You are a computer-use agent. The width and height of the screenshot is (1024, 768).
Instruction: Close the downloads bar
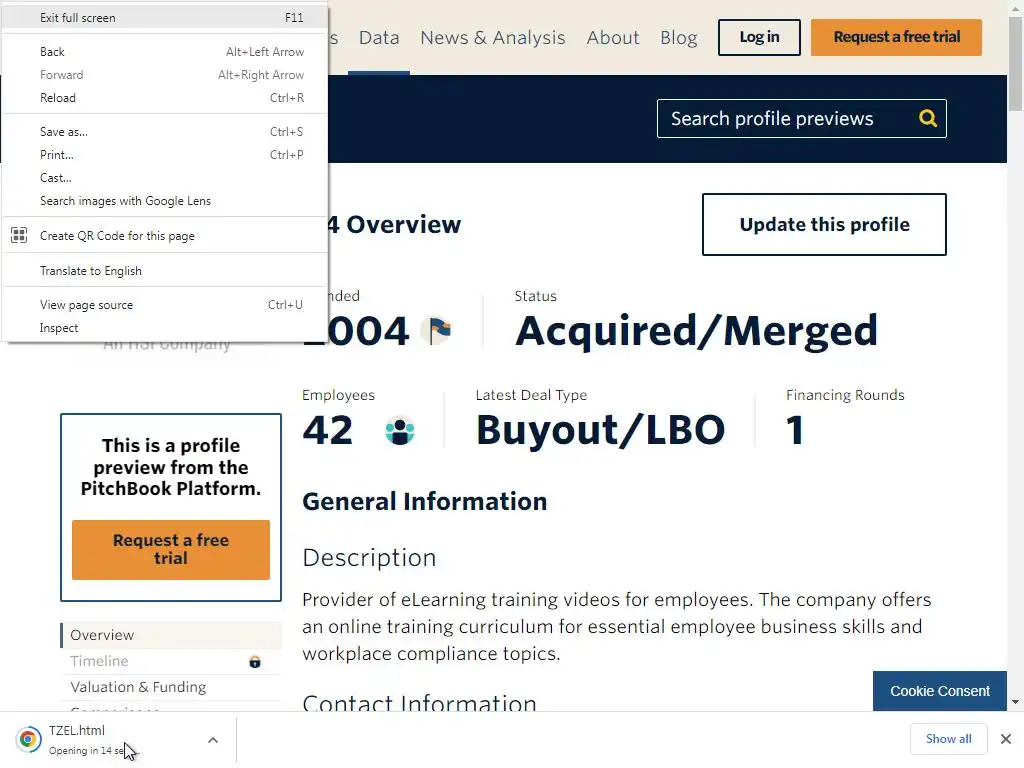[1006, 739]
